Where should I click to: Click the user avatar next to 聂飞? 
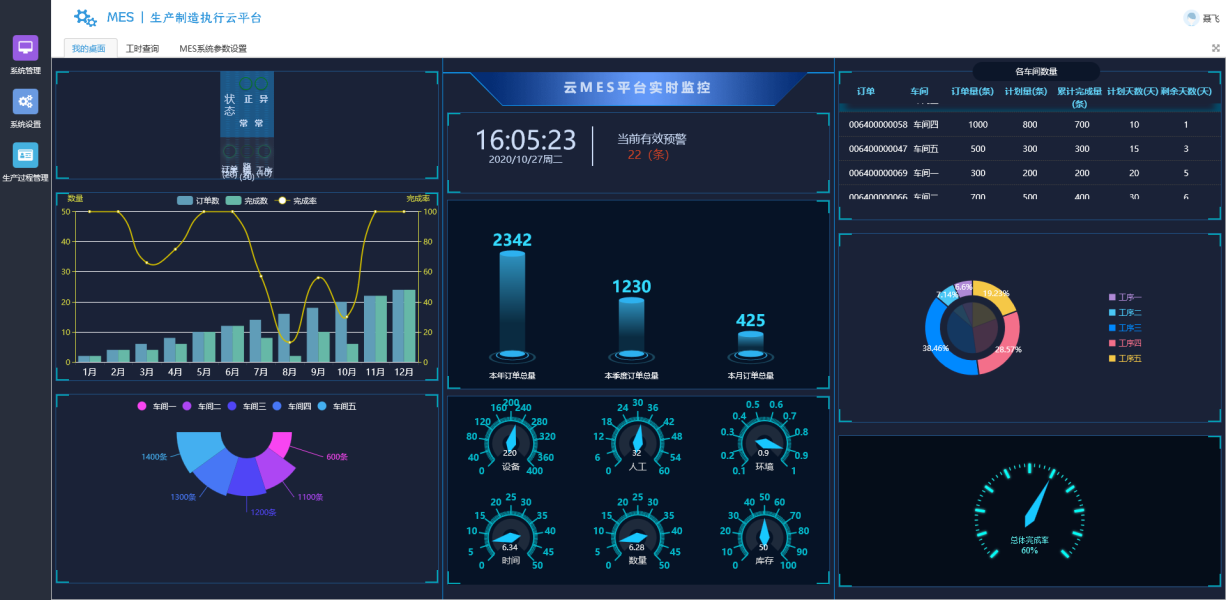1190,18
